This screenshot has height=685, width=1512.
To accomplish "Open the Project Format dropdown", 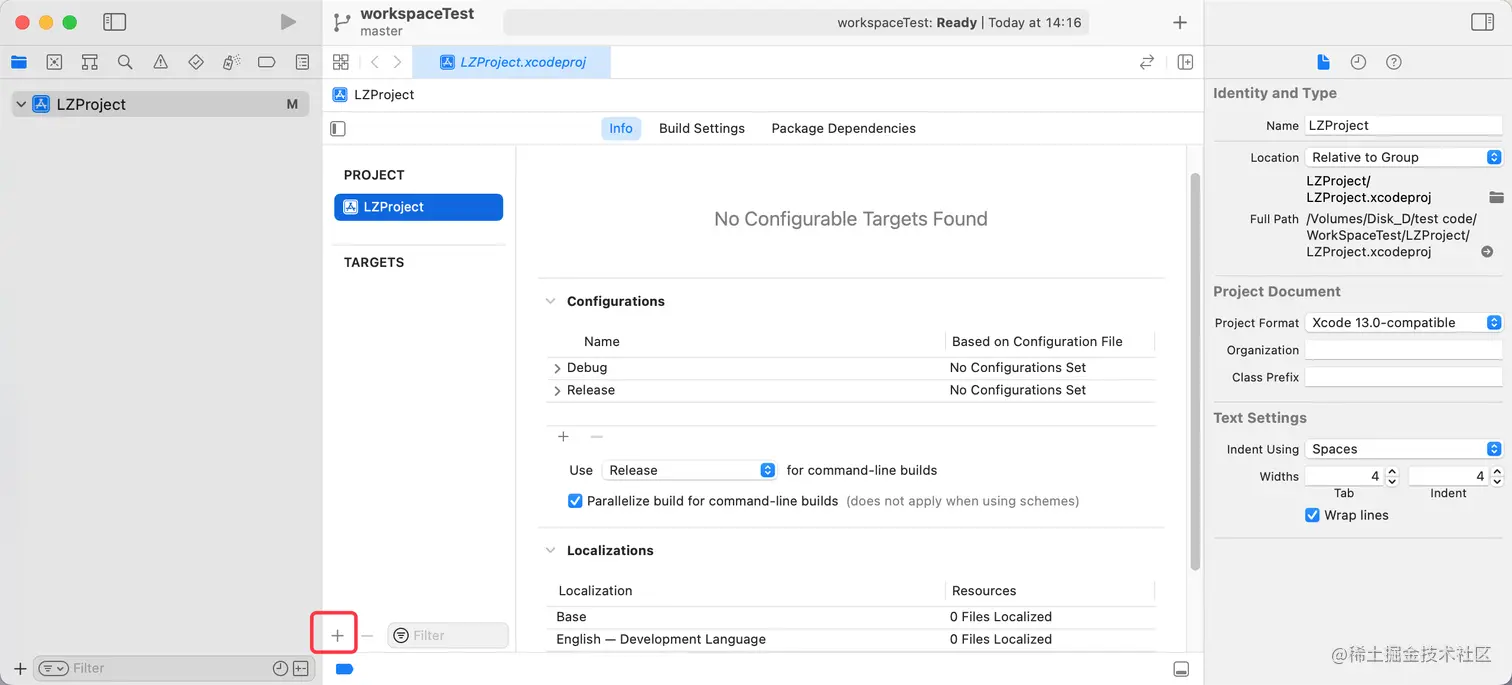I will click(1404, 322).
